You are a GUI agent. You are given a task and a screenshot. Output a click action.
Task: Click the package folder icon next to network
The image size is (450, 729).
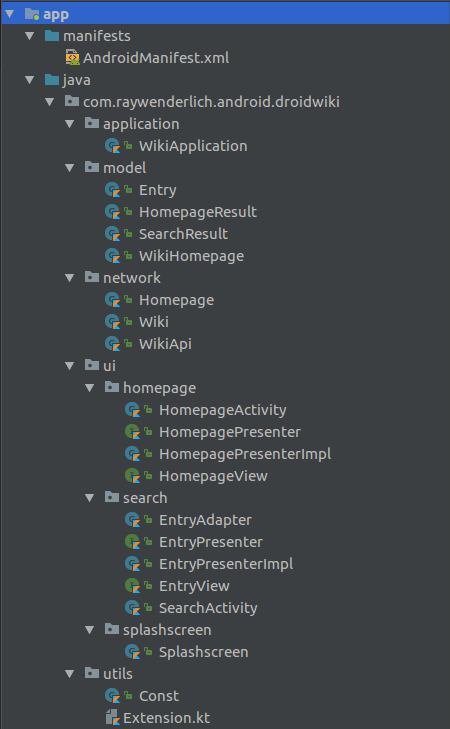click(92, 278)
